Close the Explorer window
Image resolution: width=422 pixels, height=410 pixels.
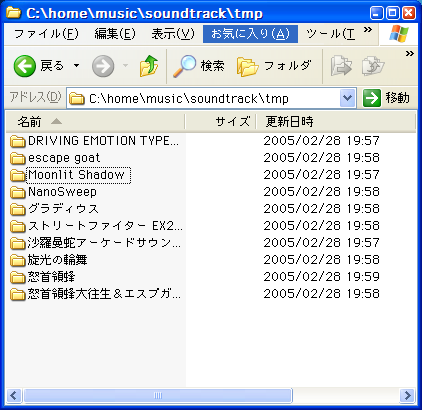coord(409,13)
